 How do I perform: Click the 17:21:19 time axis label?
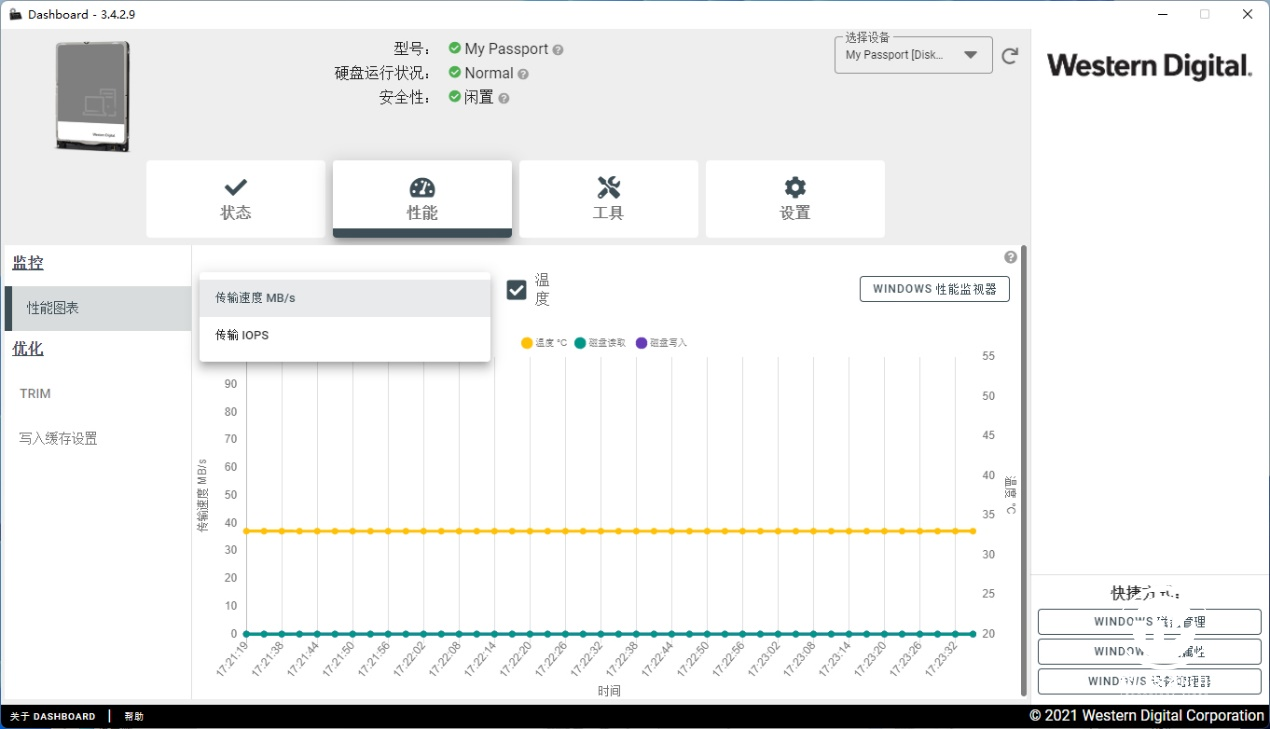click(x=233, y=660)
